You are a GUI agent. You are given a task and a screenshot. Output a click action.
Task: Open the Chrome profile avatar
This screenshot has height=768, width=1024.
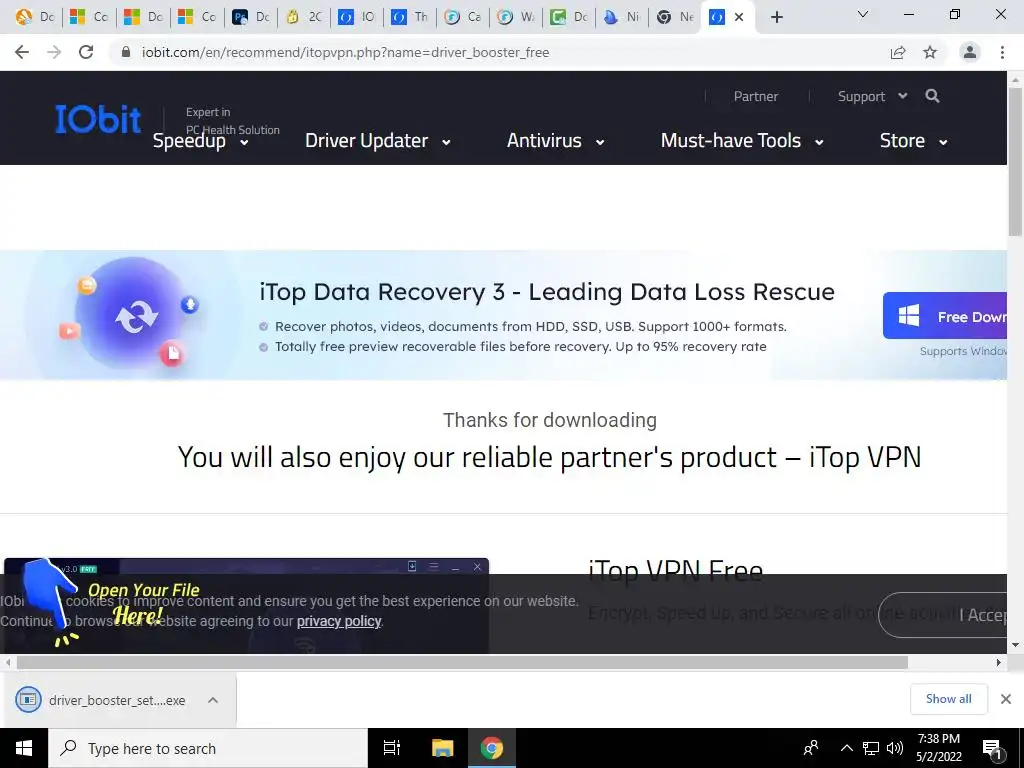click(970, 52)
